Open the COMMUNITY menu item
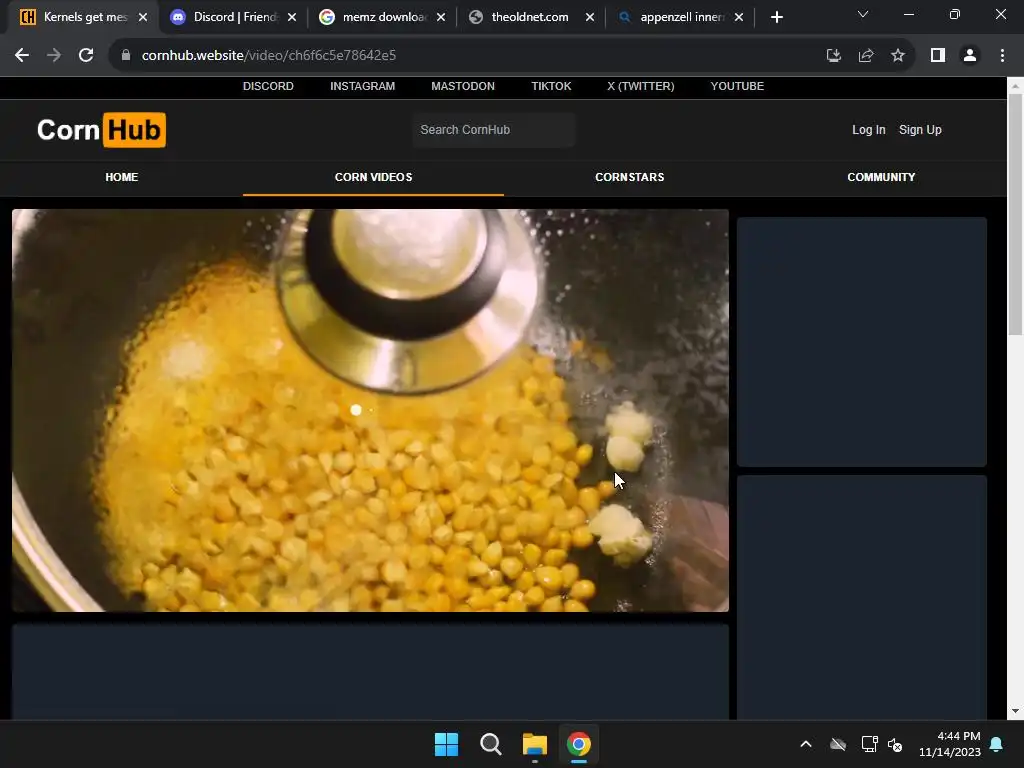Image resolution: width=1024 pixels, height=768 pixels. pyautogui.click(x=881, y=177)
